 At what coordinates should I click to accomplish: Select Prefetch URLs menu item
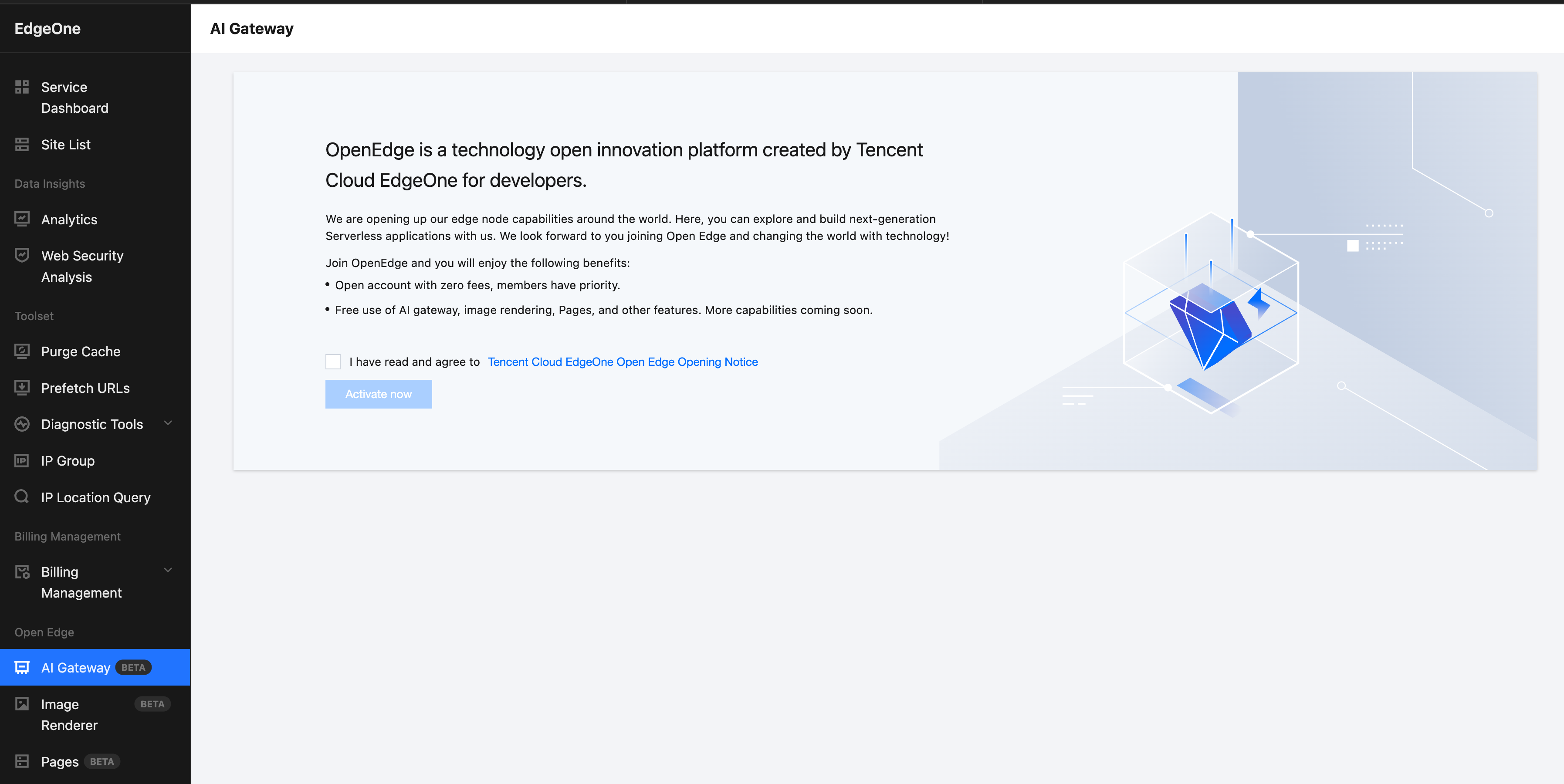pos(95,388)
